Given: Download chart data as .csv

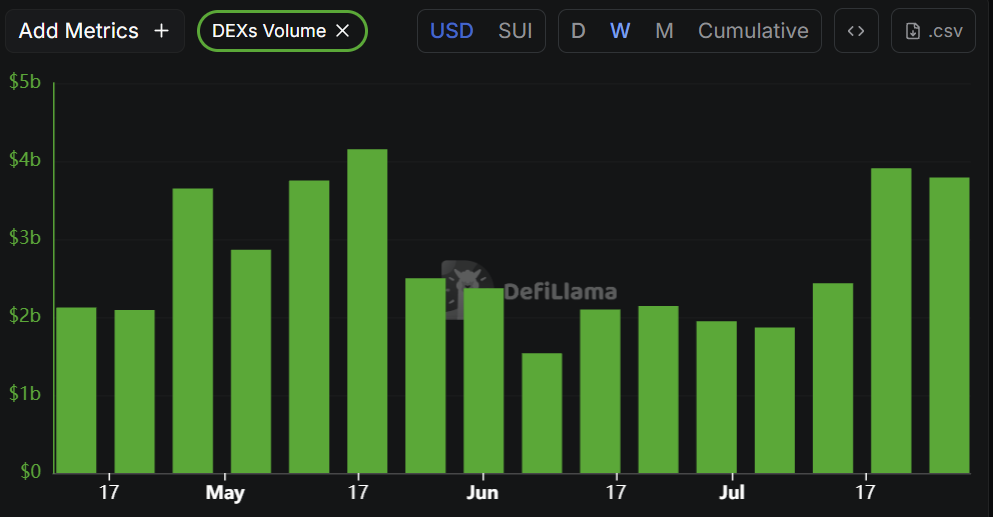Looking at the screenshot, I should (933, 30).
